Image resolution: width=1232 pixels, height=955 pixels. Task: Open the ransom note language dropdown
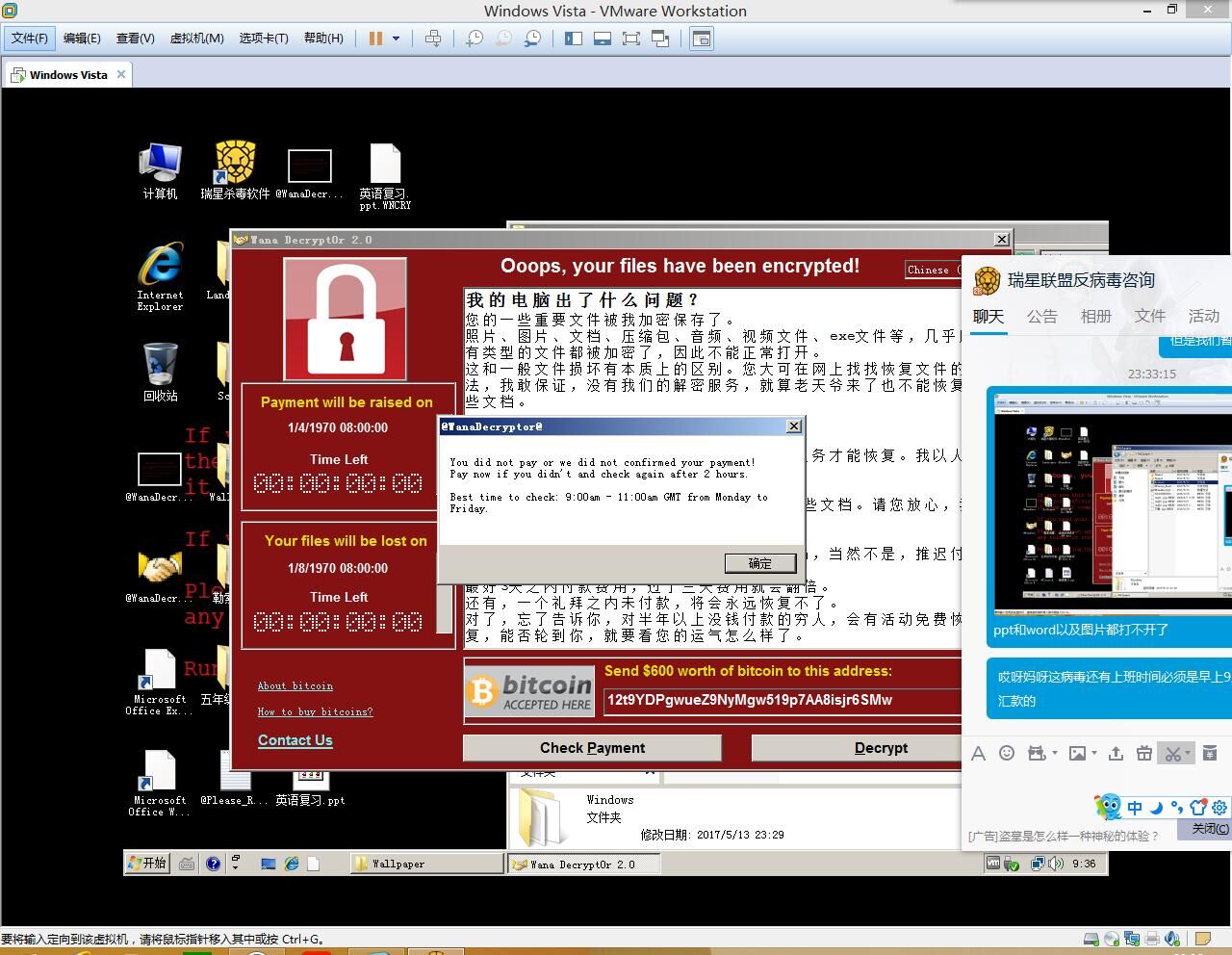tap(934, 270)
